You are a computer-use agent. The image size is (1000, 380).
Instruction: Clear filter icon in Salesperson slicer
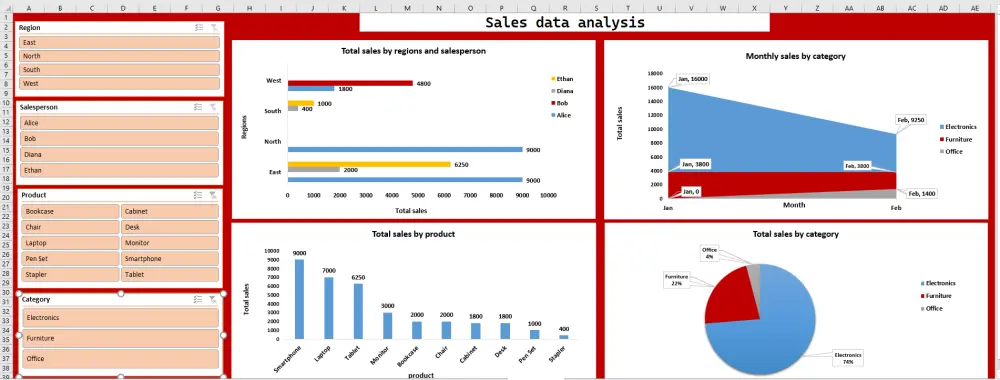pyautogui.click(x=214, y=107)
